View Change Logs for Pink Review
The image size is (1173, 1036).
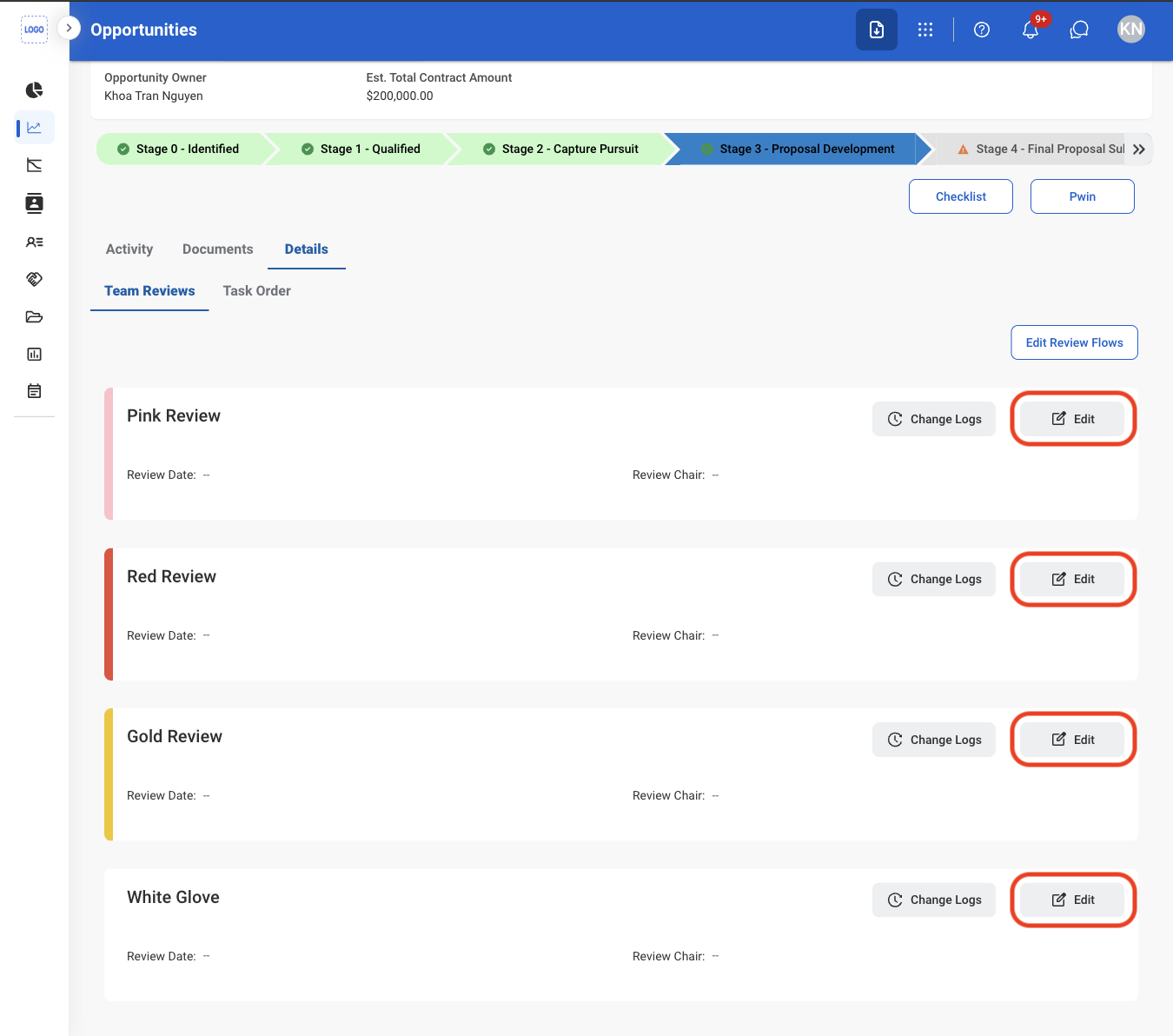pyautogui.click(x=934, y=419)
